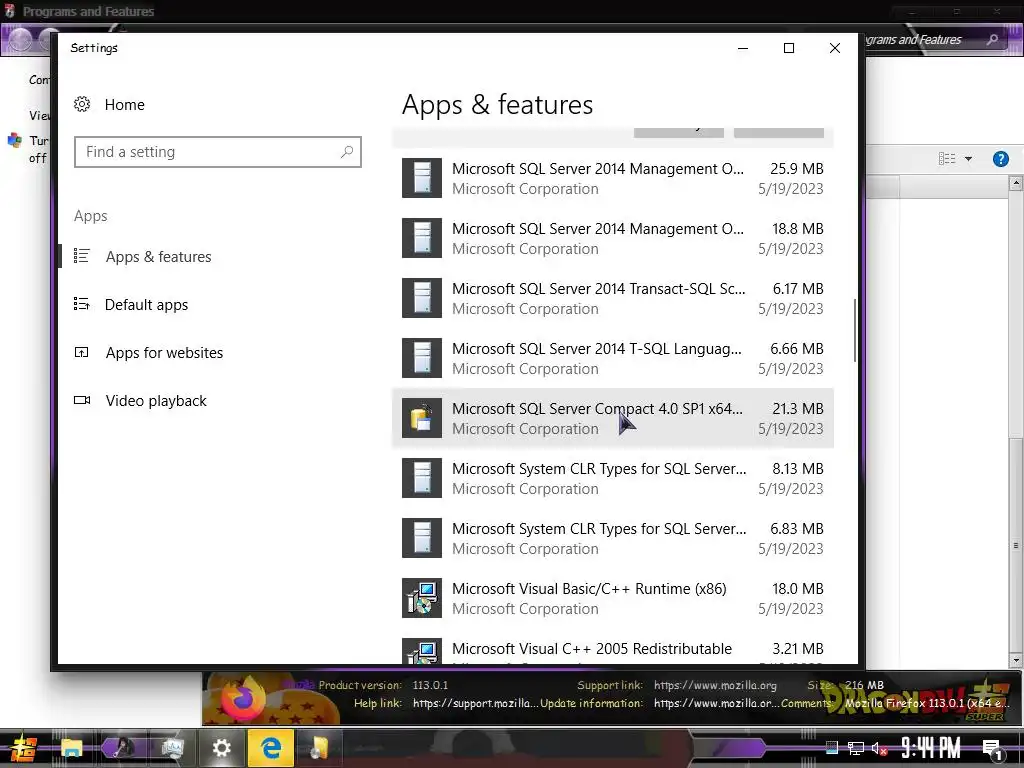This screenshot has width=1024, height=768.
Task: Click the 6.83 MB size value
Action: (797, 529)
